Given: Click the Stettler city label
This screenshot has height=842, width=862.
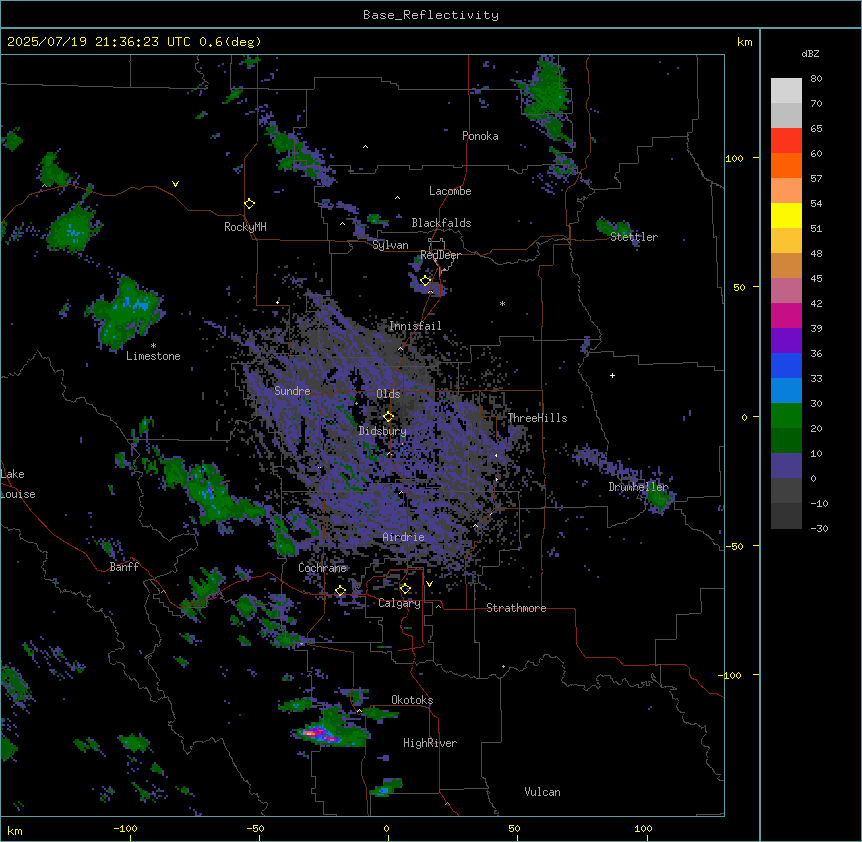Looking at the screenshot, I should point(634,237).
